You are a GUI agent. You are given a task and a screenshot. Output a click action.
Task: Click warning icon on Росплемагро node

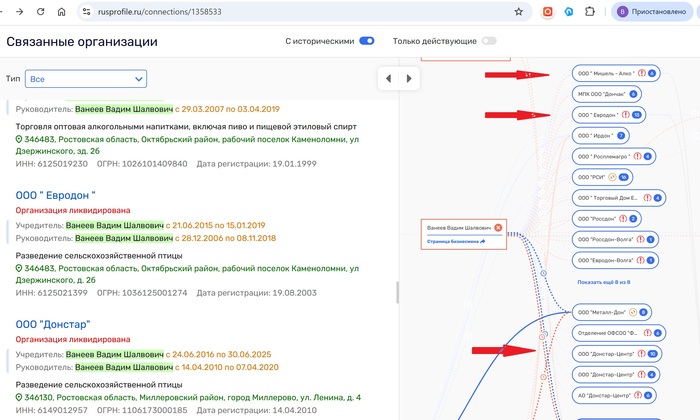pos(638,156)
